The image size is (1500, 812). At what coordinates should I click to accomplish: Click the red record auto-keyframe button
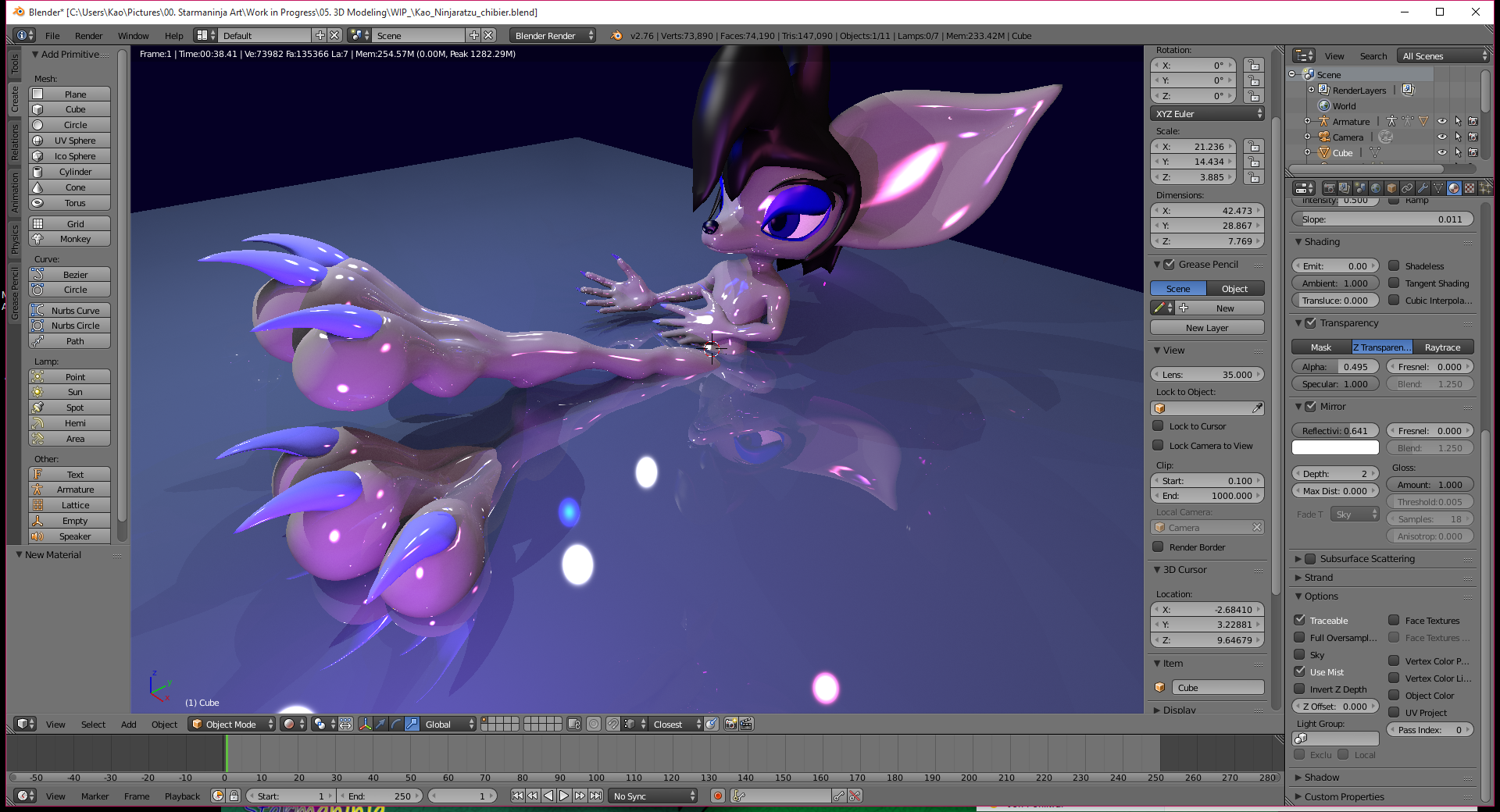717,796
